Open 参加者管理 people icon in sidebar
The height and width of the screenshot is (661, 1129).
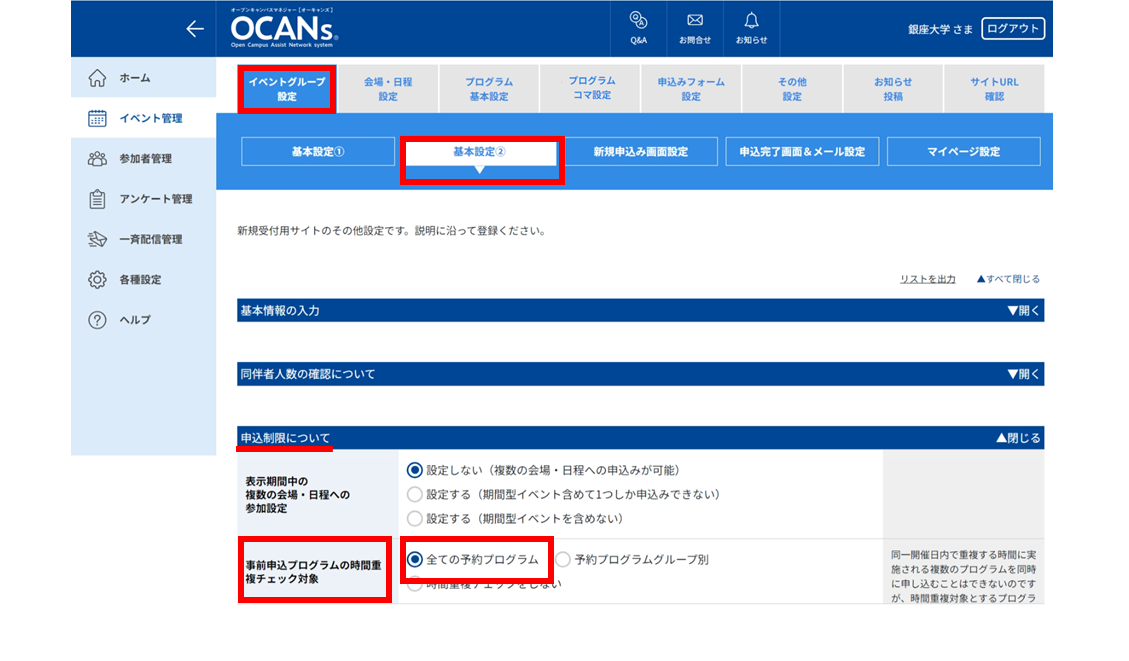point(97,158)
